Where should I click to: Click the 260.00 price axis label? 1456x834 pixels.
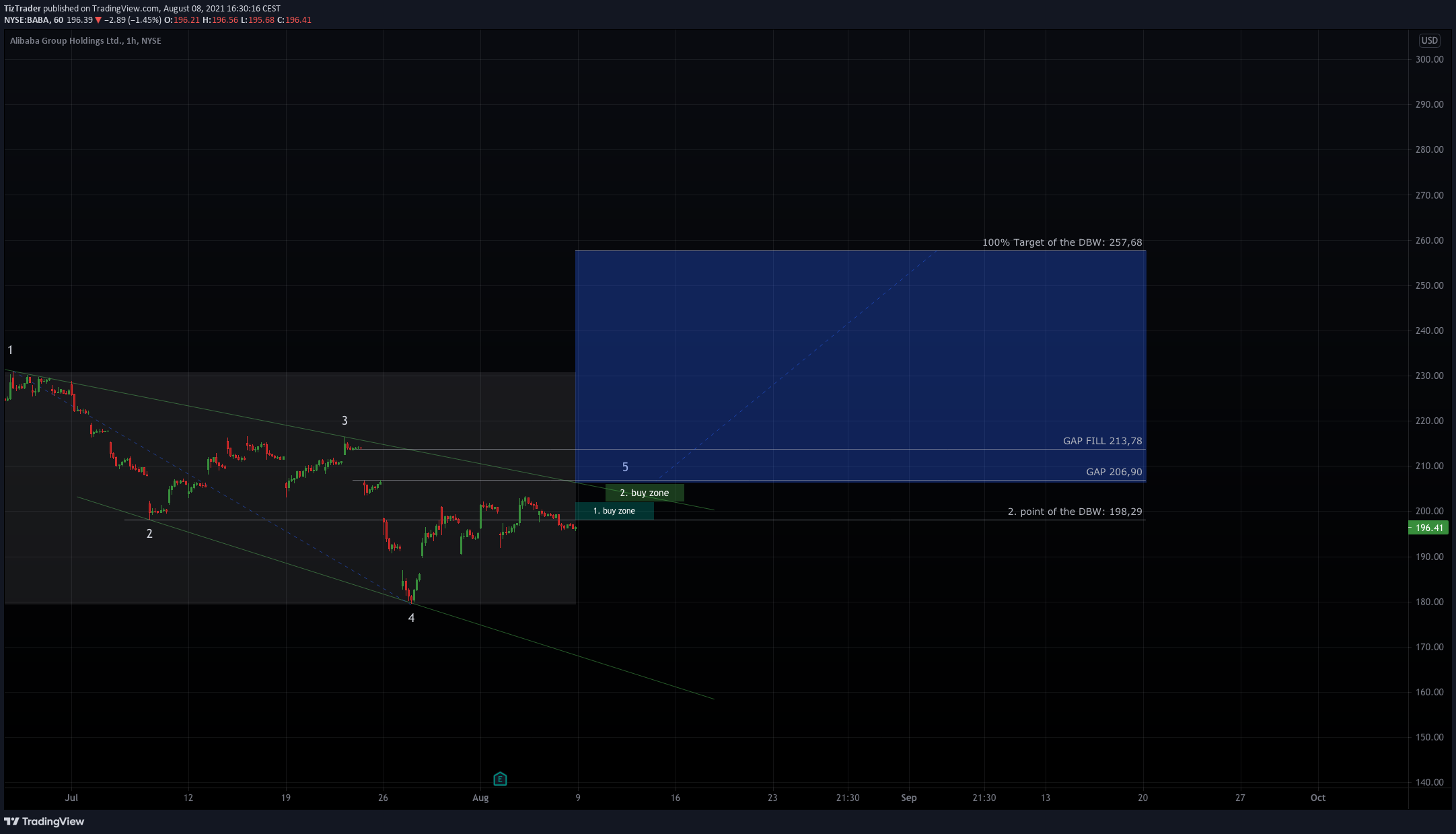[1429, 240]
